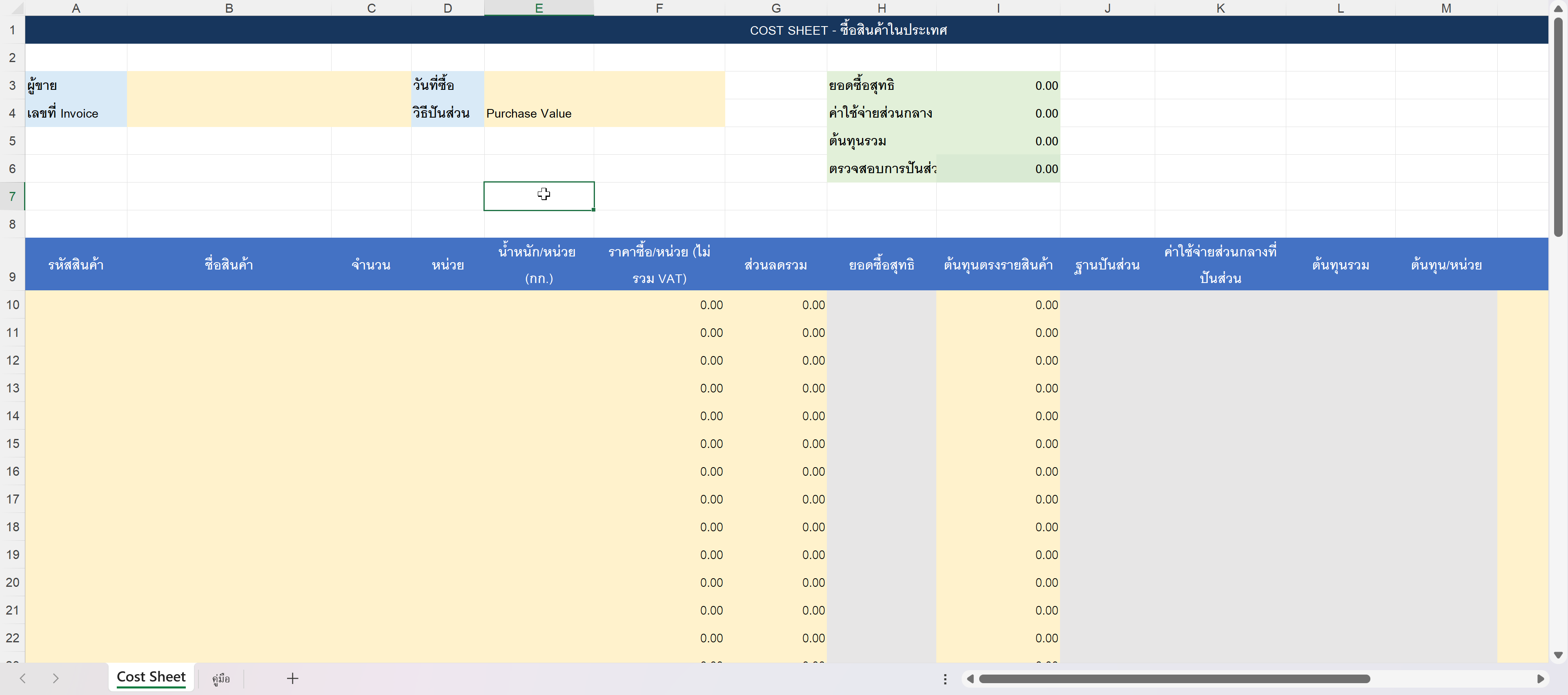Select column L by its header
The height and width of the screenshot is (695, 1568).
pos(1340,8)
